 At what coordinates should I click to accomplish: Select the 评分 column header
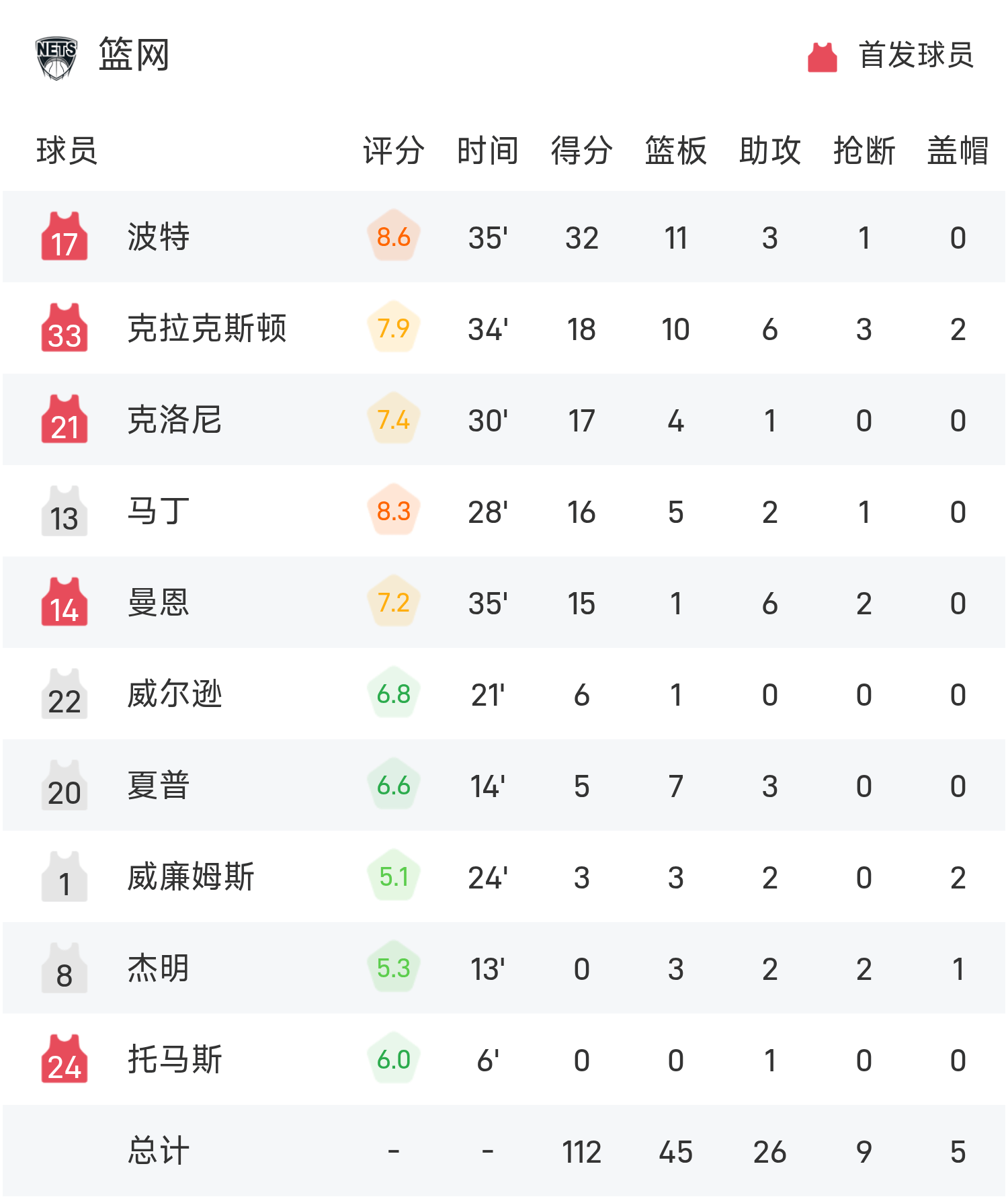tap(394, 150)
